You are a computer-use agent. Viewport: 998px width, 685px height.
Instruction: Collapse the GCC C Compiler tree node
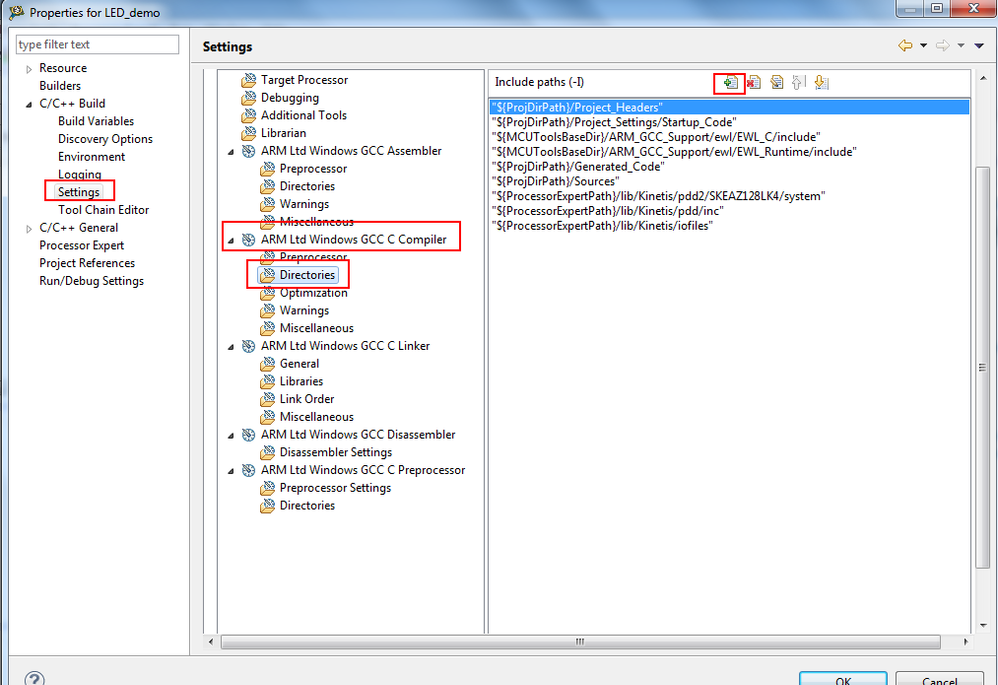click(x=230, y=240)
